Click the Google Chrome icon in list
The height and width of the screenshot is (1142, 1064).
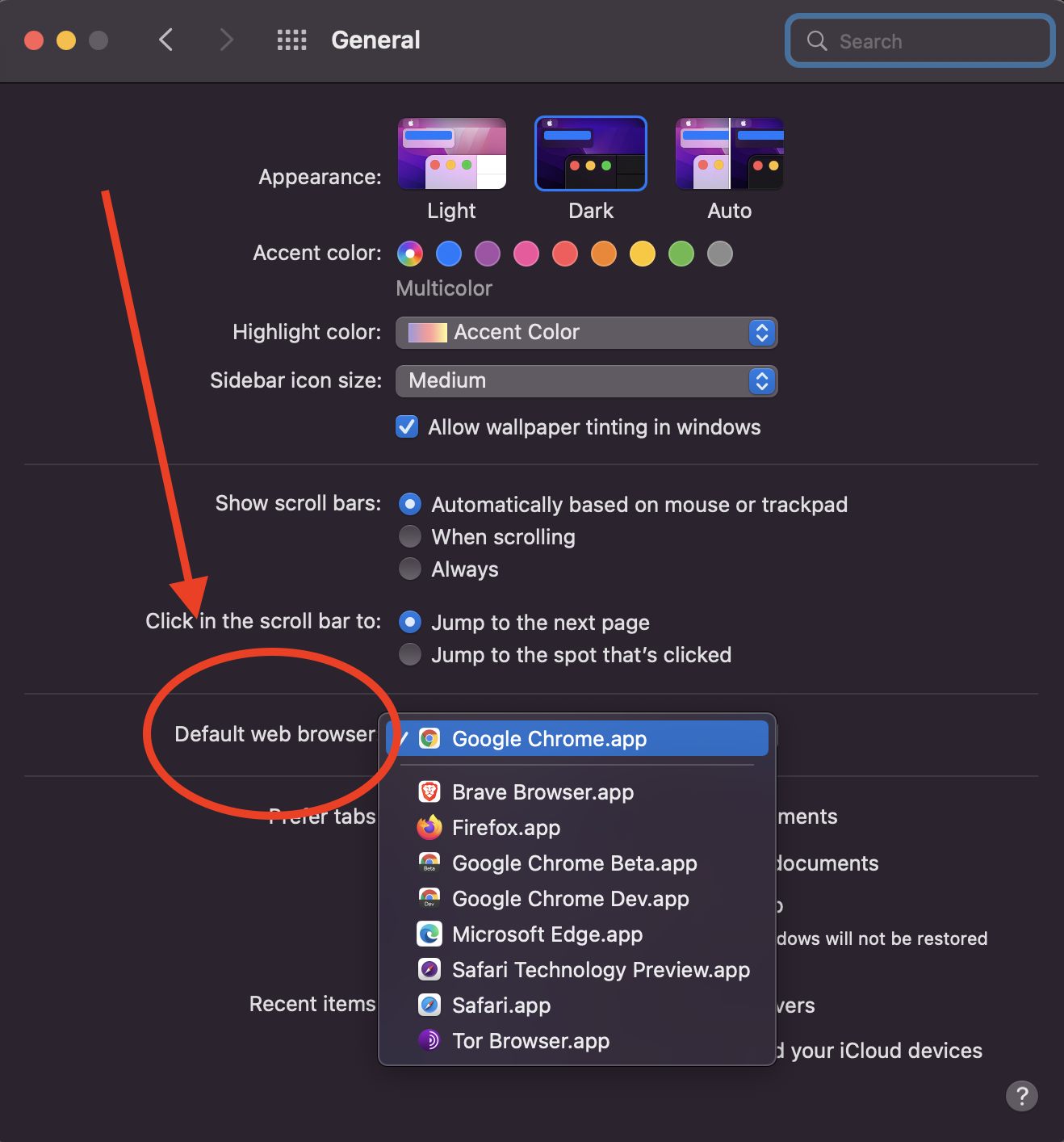click(429, 738)
